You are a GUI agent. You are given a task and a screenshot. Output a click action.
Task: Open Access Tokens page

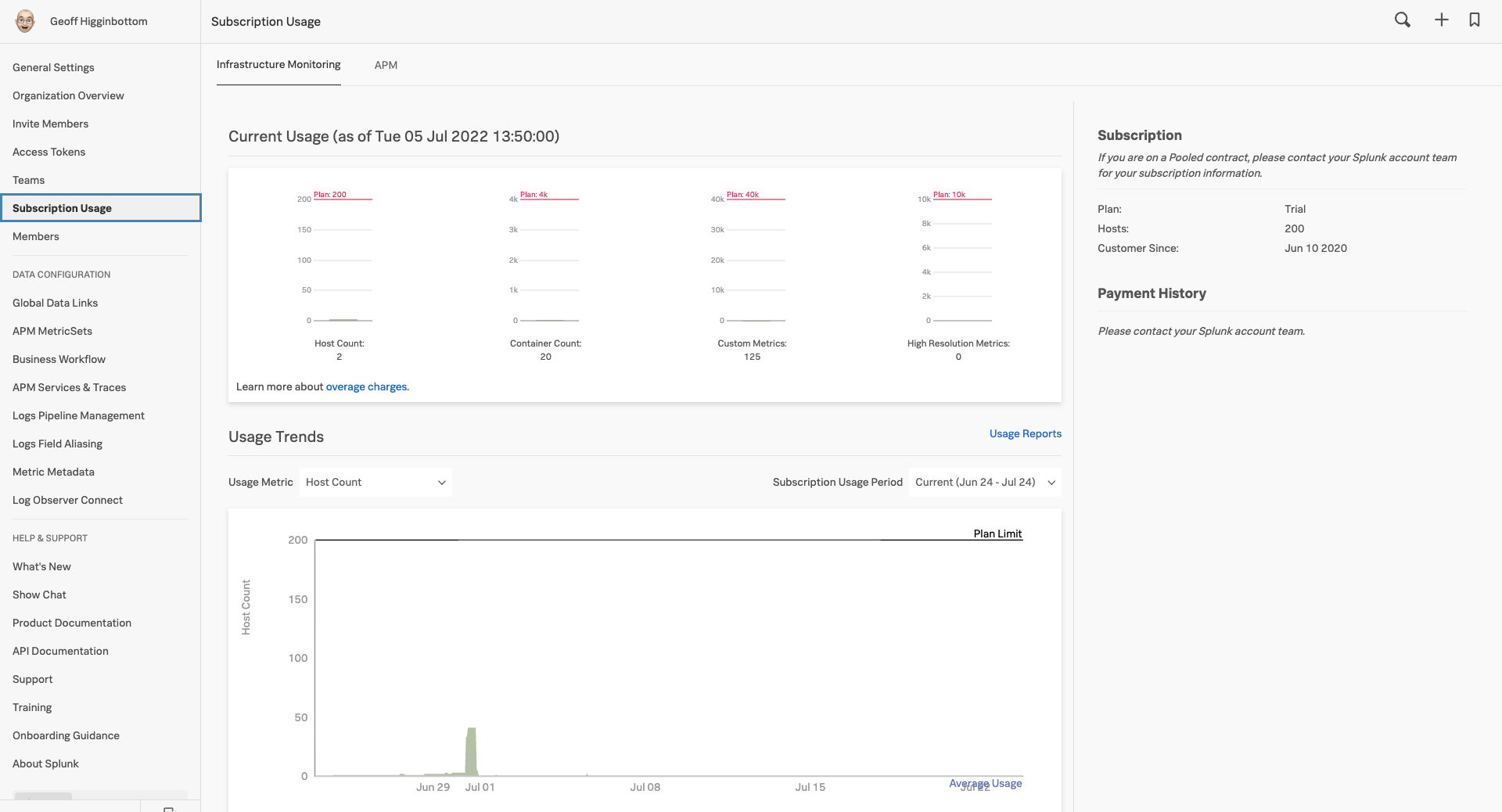coord(49,152)
